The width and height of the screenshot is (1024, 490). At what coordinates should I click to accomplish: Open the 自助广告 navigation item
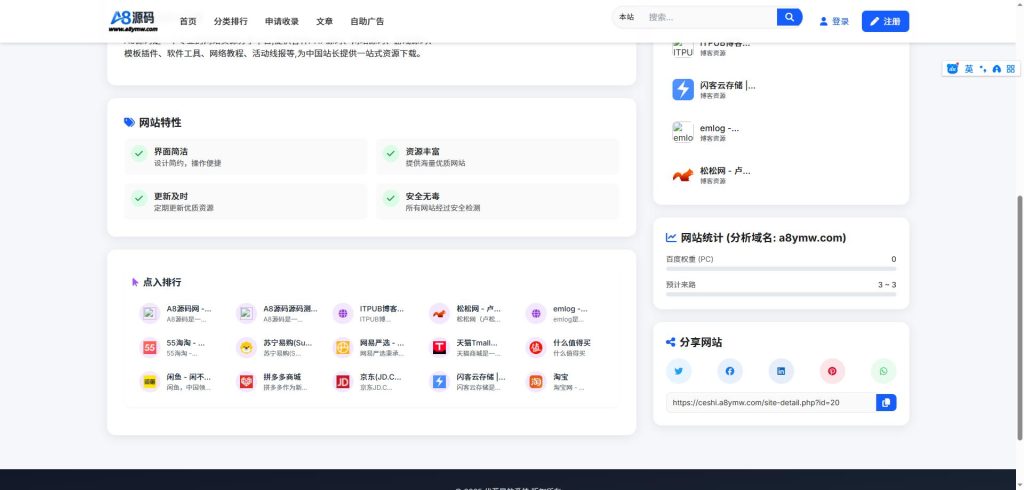click(367, 22)
